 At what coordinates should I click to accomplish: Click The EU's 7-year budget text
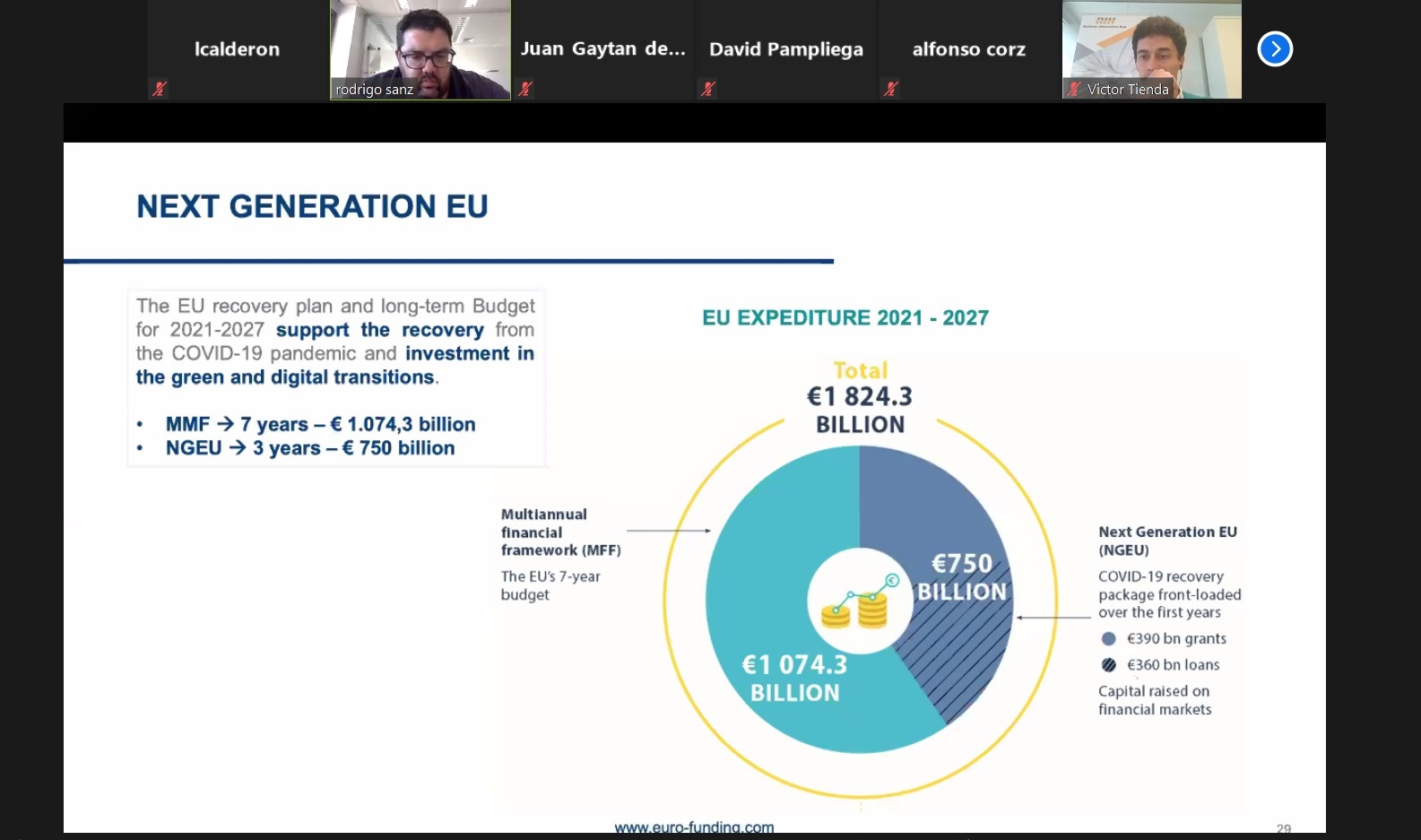pos(550,585)
